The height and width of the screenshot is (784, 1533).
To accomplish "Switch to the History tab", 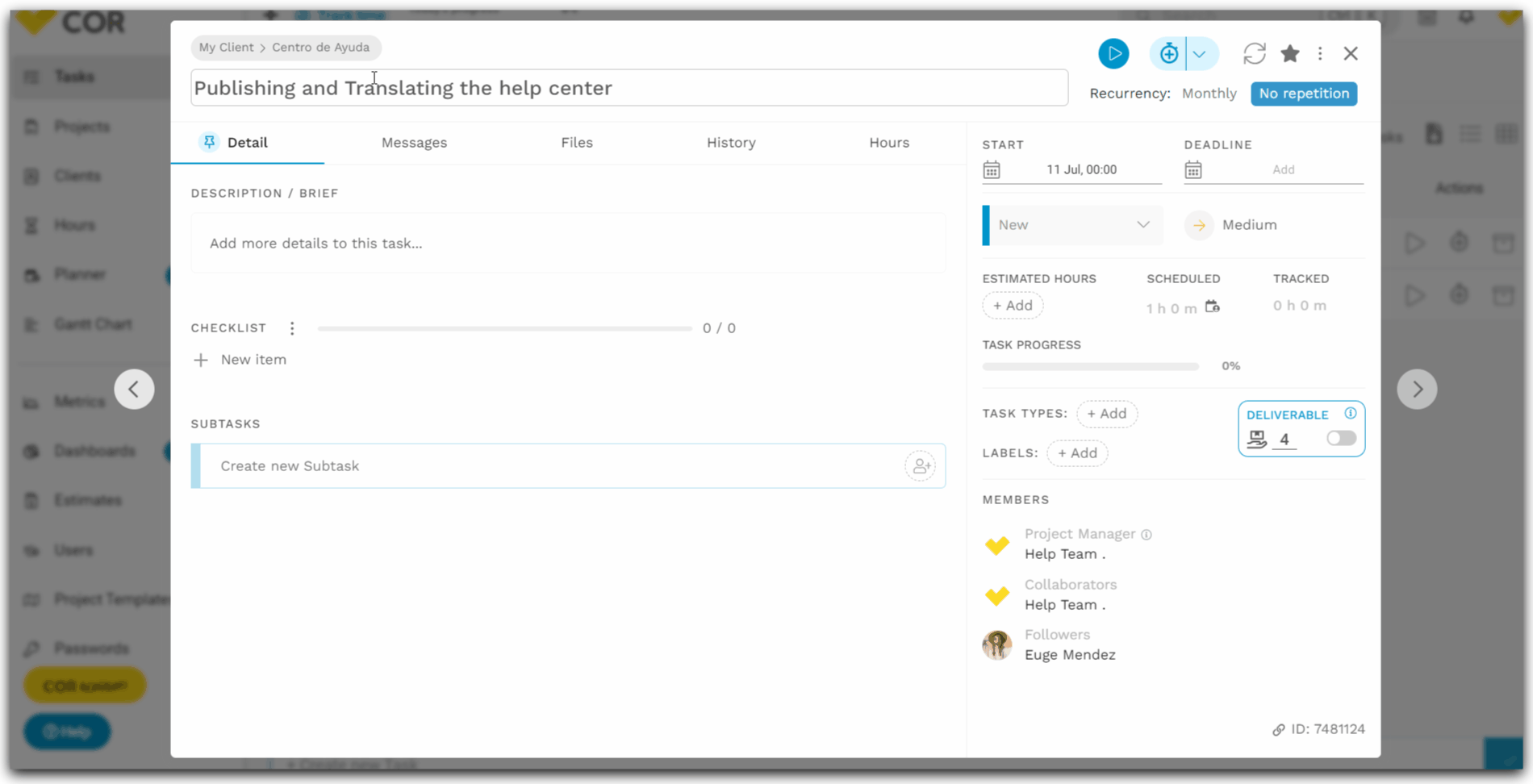I will tap(731, 143).
